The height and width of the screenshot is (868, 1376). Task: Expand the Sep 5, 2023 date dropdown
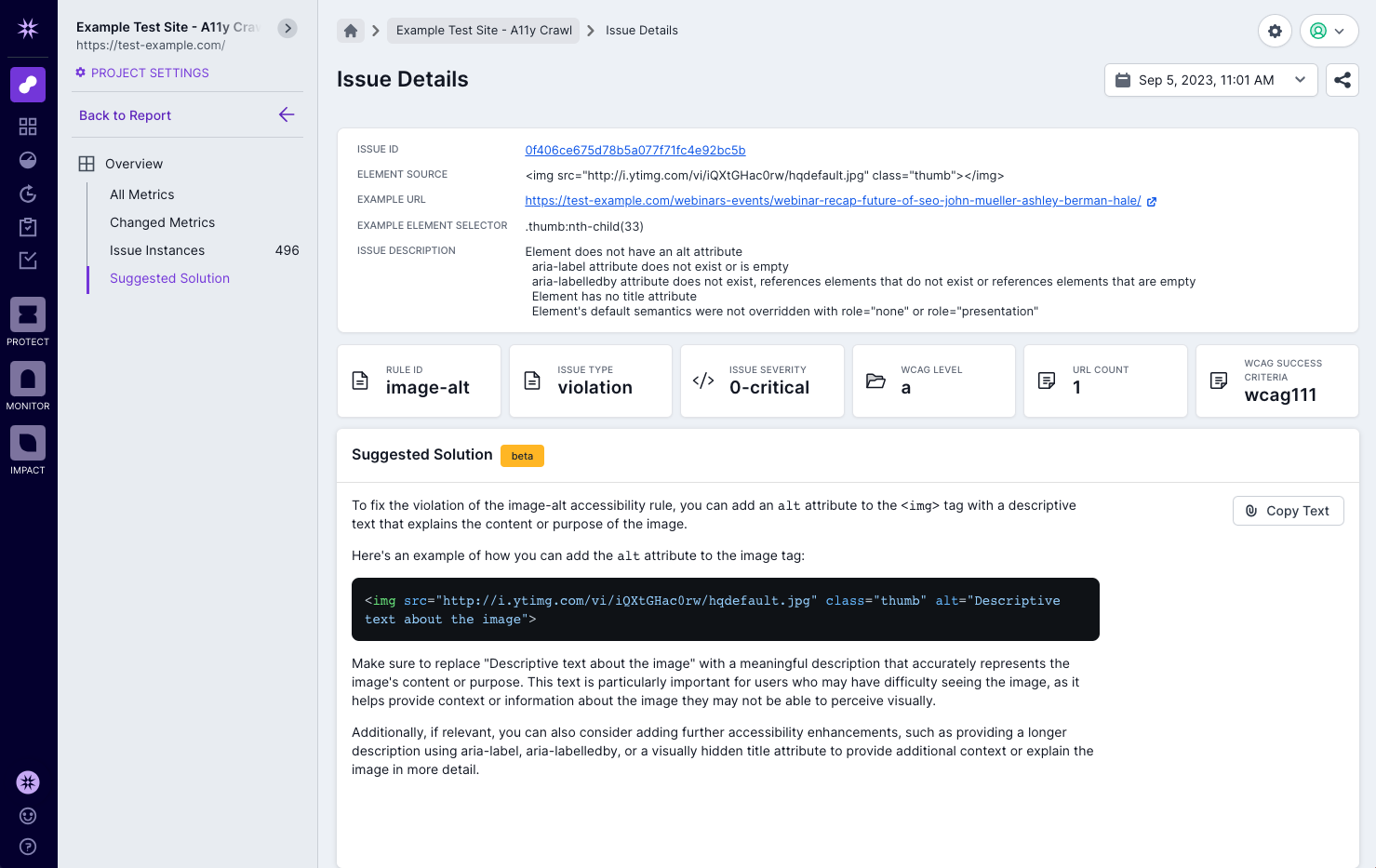coord(1210,80)
